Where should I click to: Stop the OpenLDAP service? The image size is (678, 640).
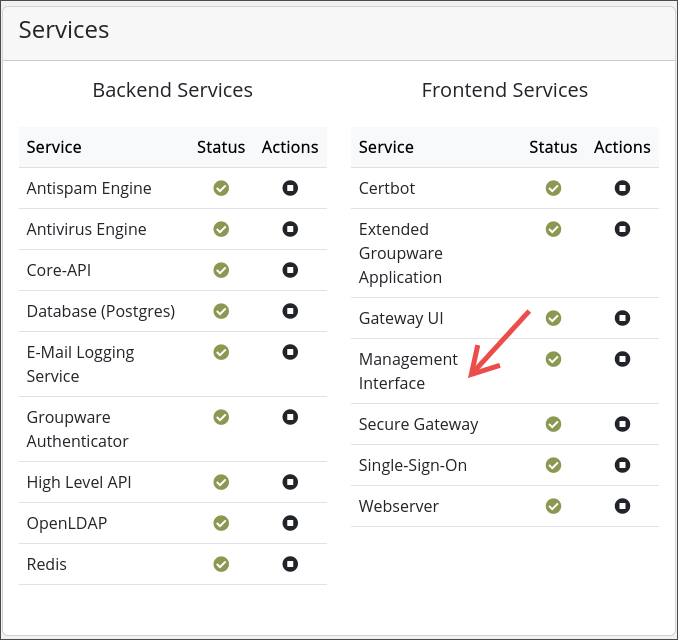tap(290, 523)
